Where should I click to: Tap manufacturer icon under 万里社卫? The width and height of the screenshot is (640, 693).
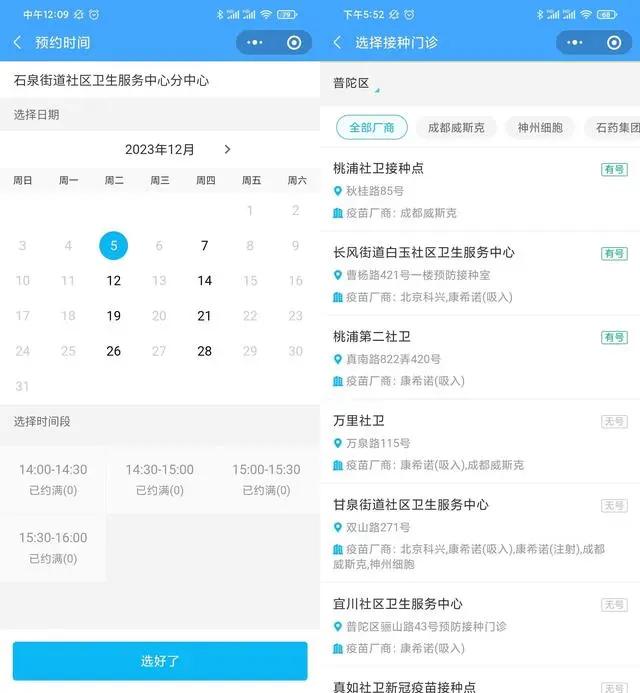tap(338, 465)
